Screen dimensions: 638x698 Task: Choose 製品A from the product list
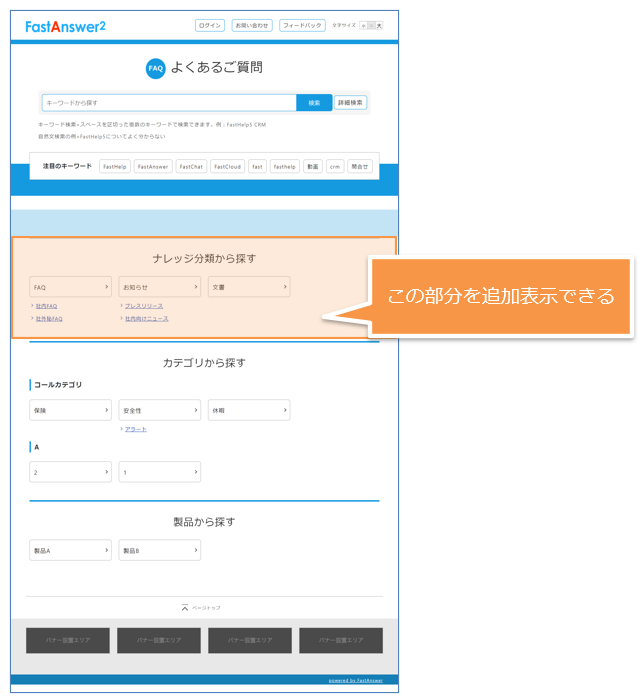point(70,550)
